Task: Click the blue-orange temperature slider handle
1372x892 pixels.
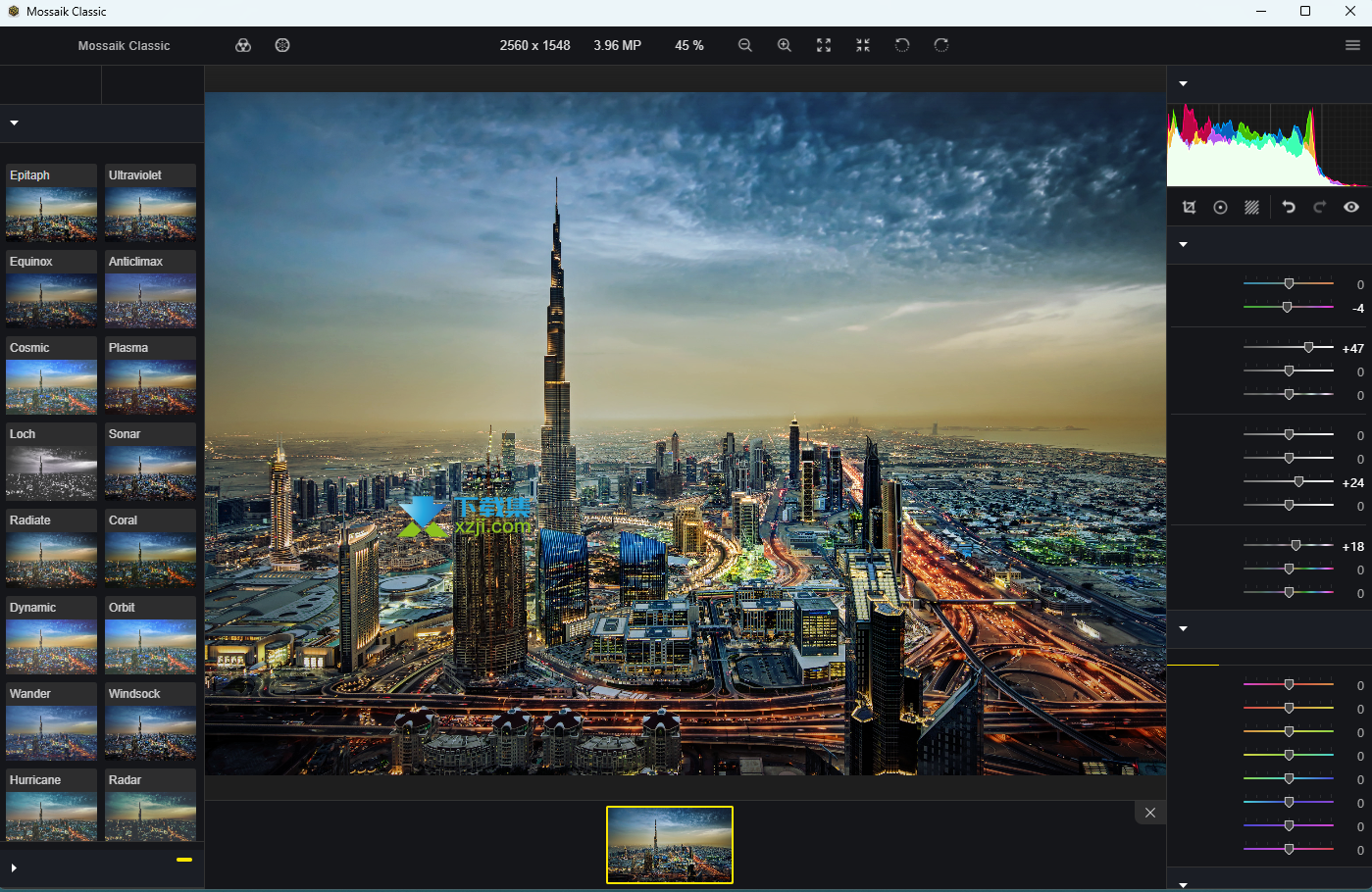Action: 1289,283
